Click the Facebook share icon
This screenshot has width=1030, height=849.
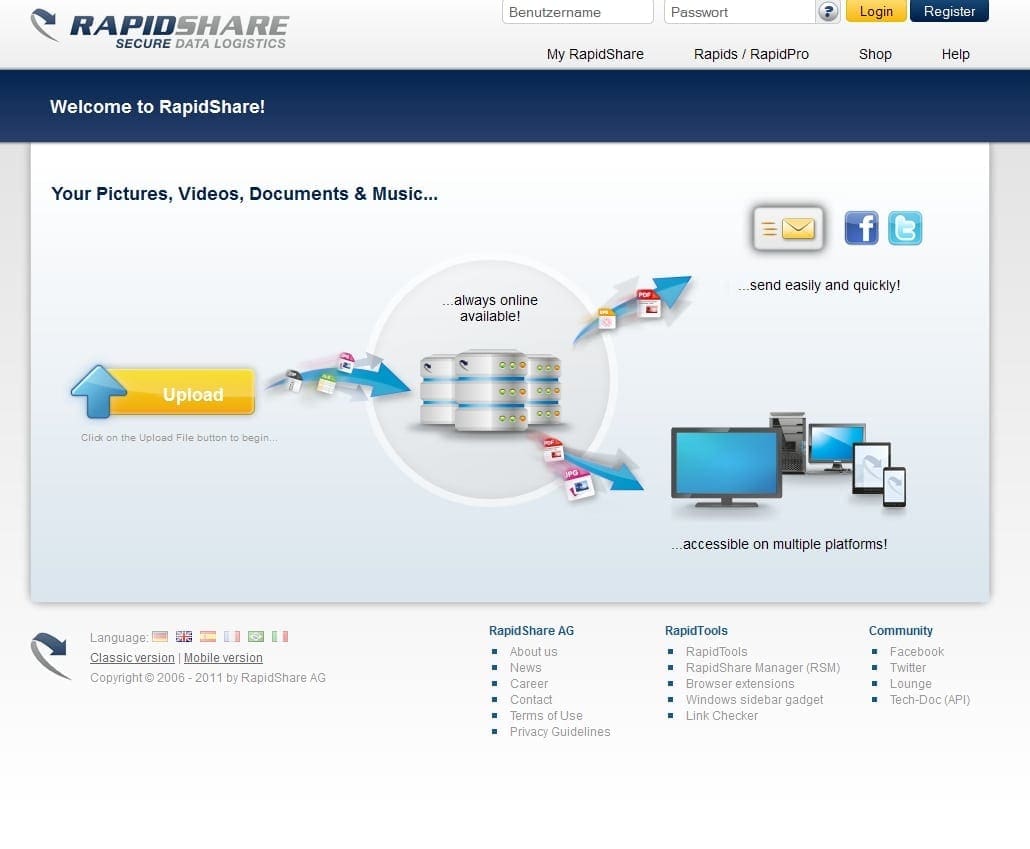pyautogui.click(x=861, y=228)
